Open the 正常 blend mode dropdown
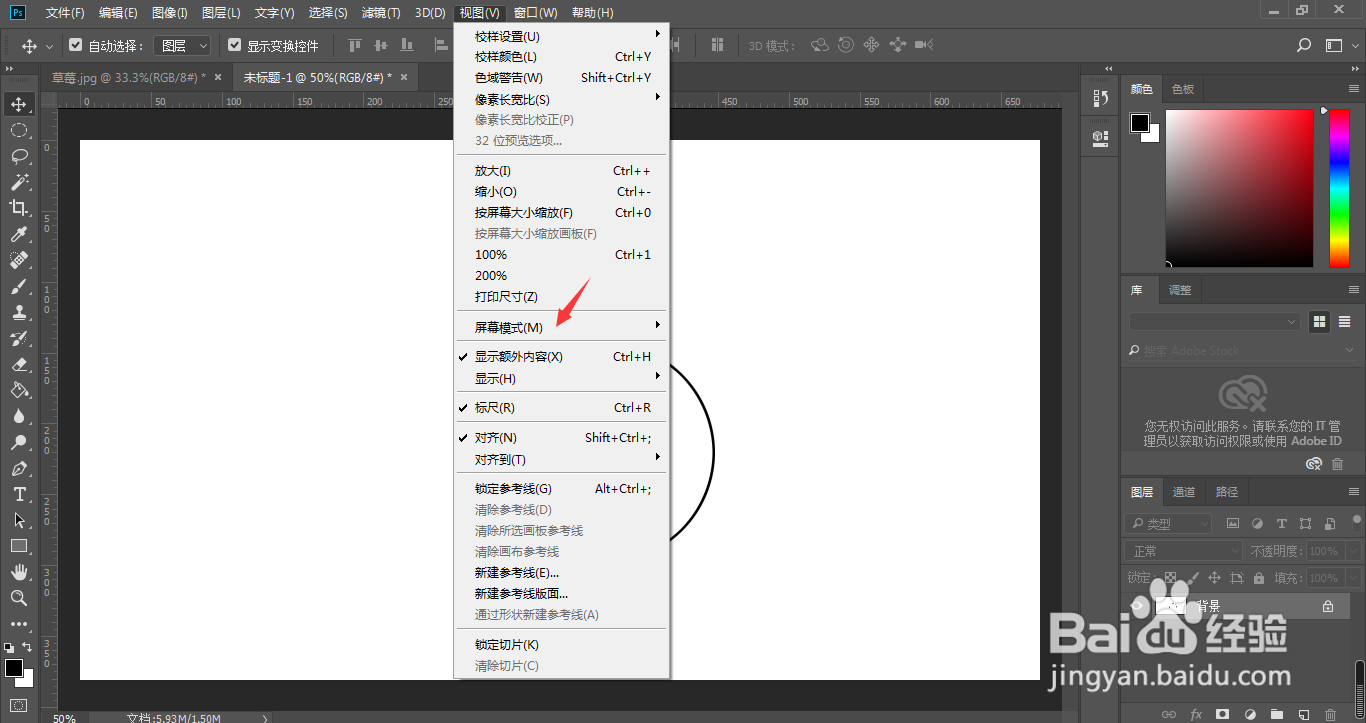Viewport: 1366px width, 723px height. (1184, 551)
